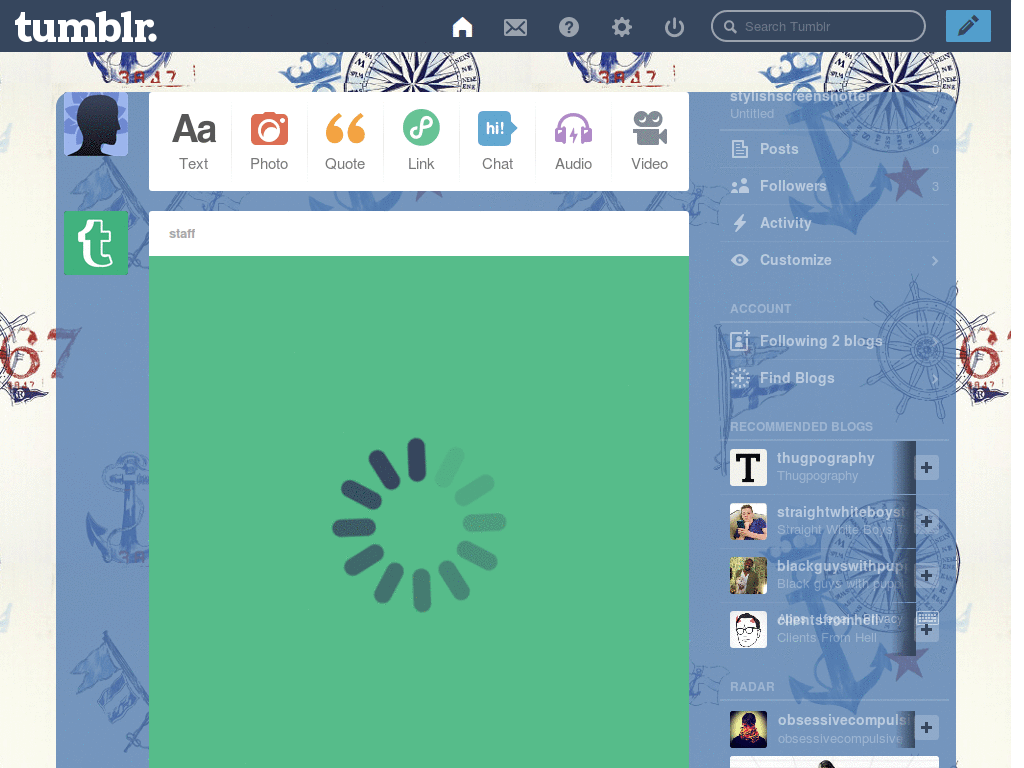Open the staff blog name link

[x=182, y=234]
